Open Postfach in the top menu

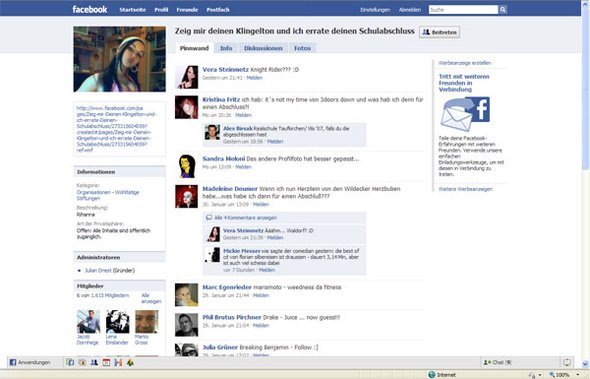pos(218,10)
